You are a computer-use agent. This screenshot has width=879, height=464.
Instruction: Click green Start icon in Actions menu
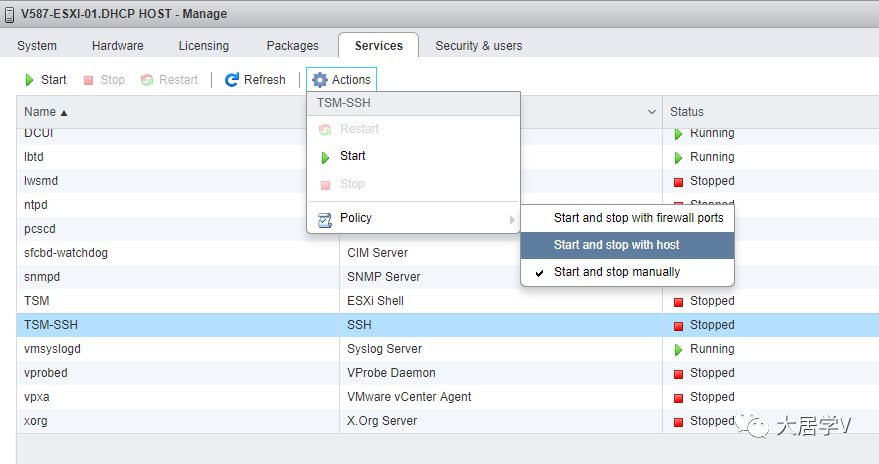tap(324, 156)
